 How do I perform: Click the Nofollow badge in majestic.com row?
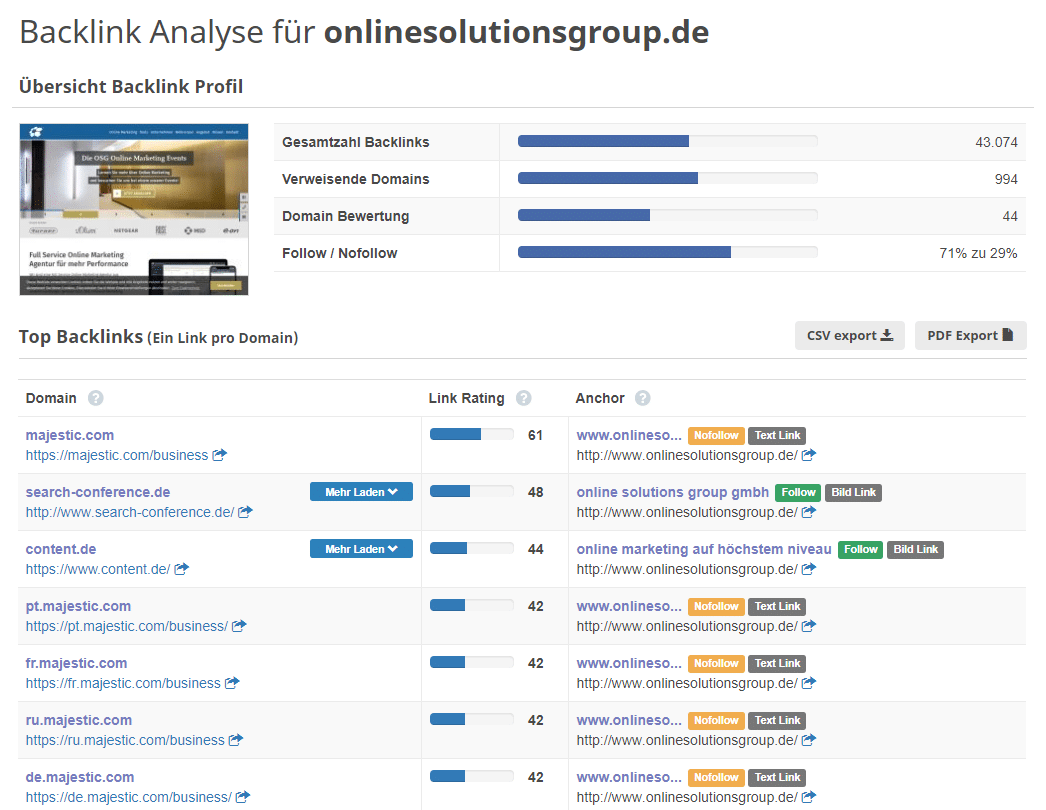(x=716, y=435)
